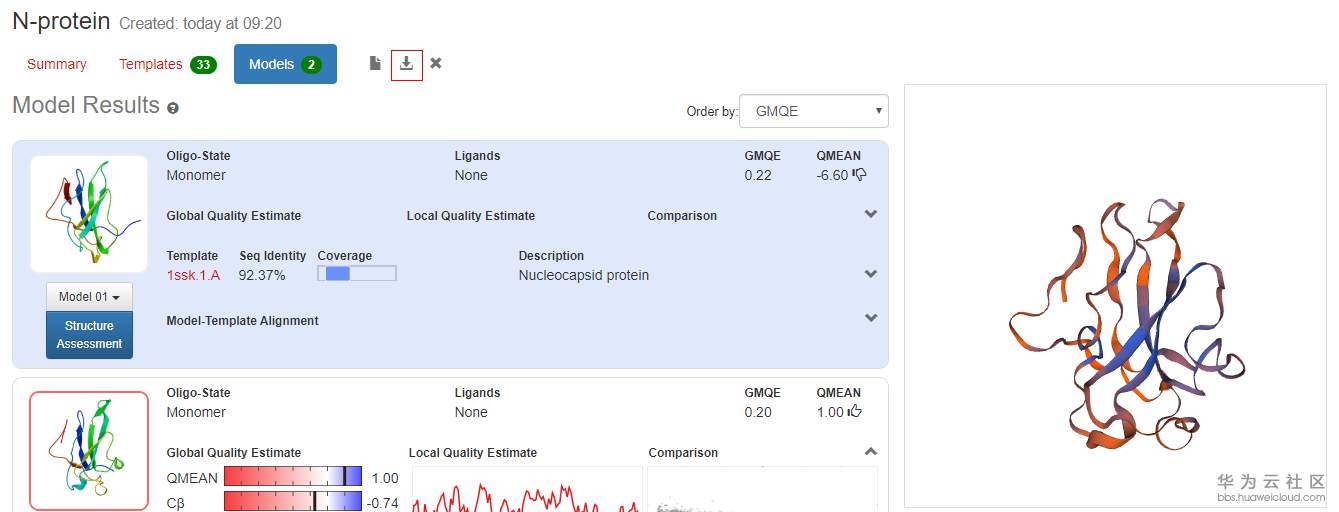Click the Structure Assessment button

(89, 335)
